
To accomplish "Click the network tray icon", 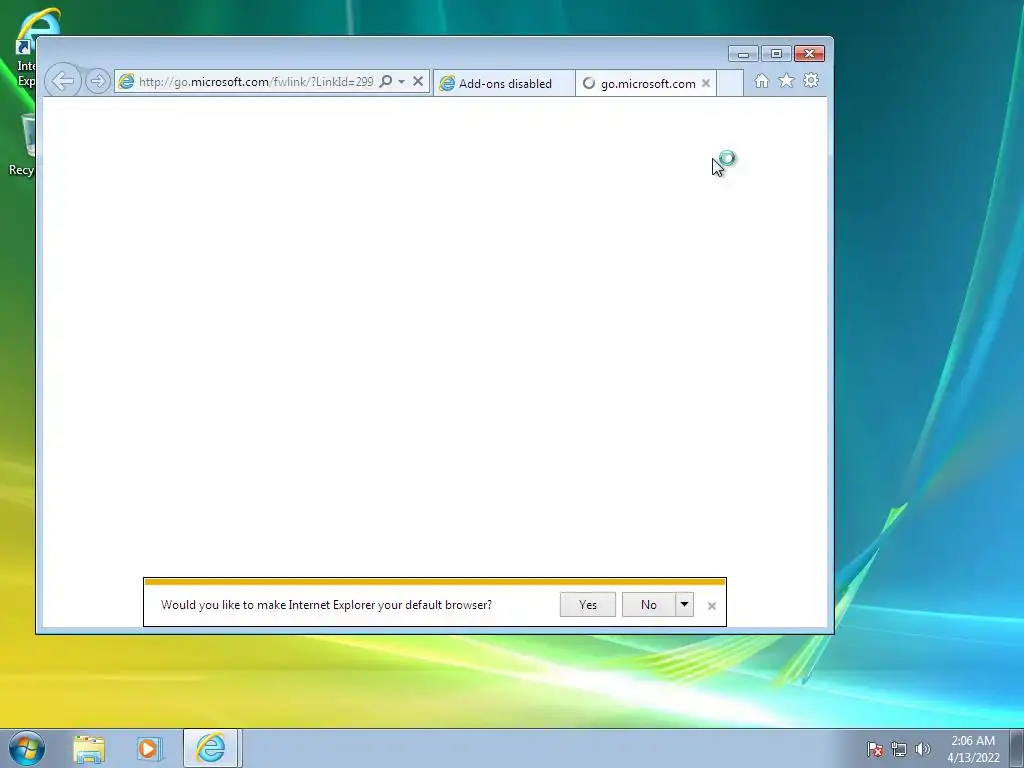I will click(899, 749).
